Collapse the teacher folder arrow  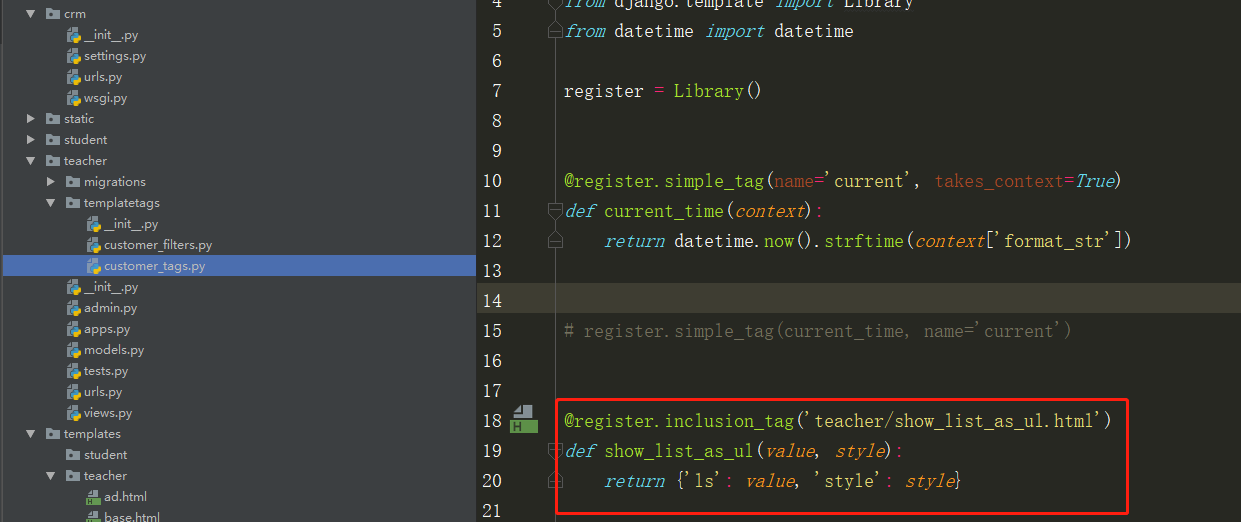click(31, 161)
